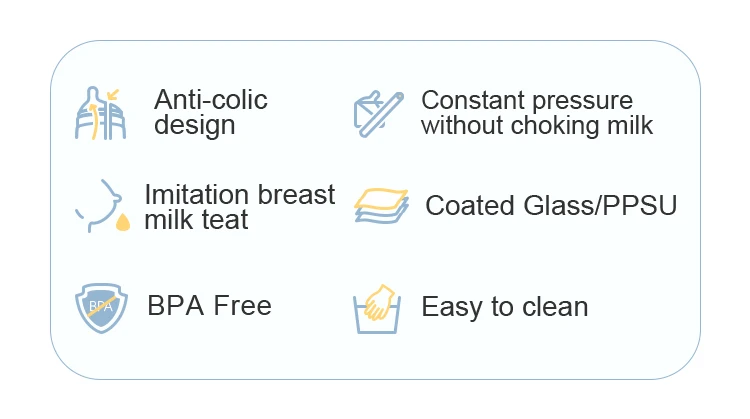Viewport: 750px width, 419px height.
Task: Select the Constant pressure icon
Action: (379, 112)
